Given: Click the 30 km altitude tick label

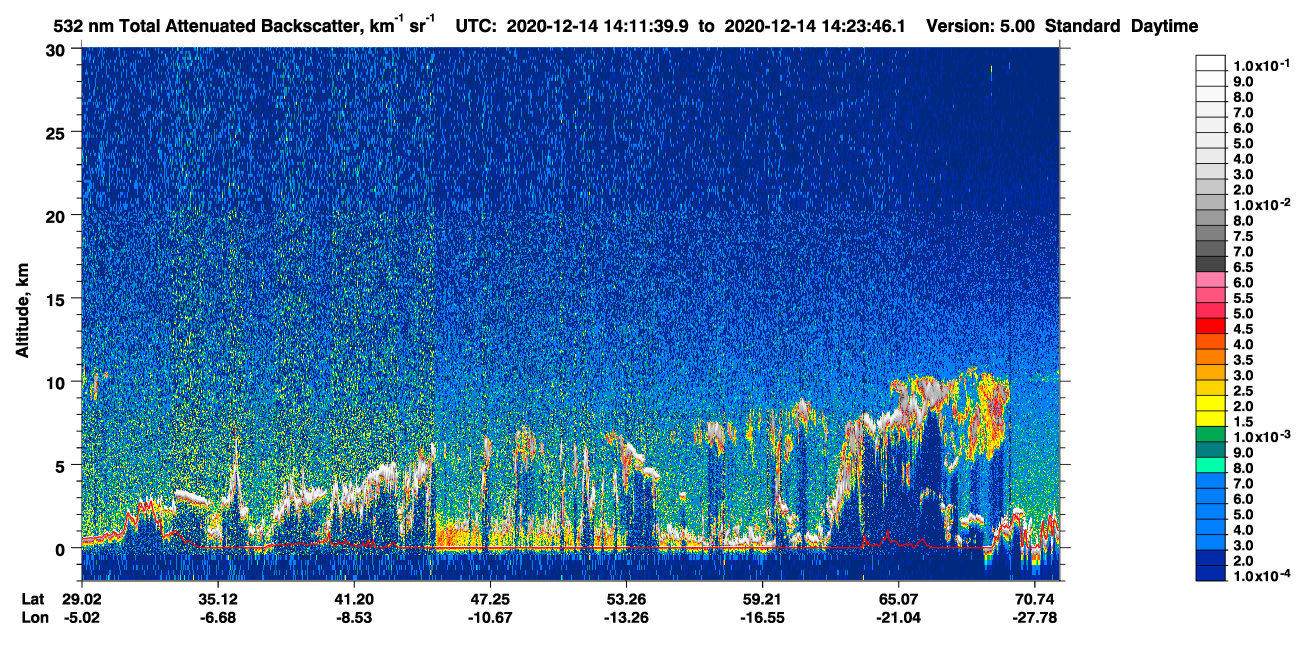Looking at the screenshot, I should click(57, 50).
